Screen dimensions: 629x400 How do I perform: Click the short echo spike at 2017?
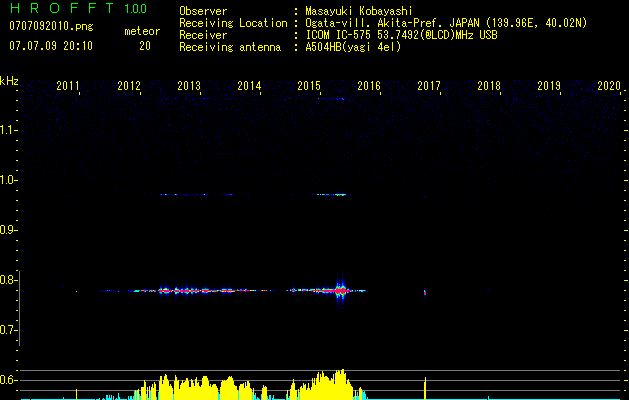(425, 292)
